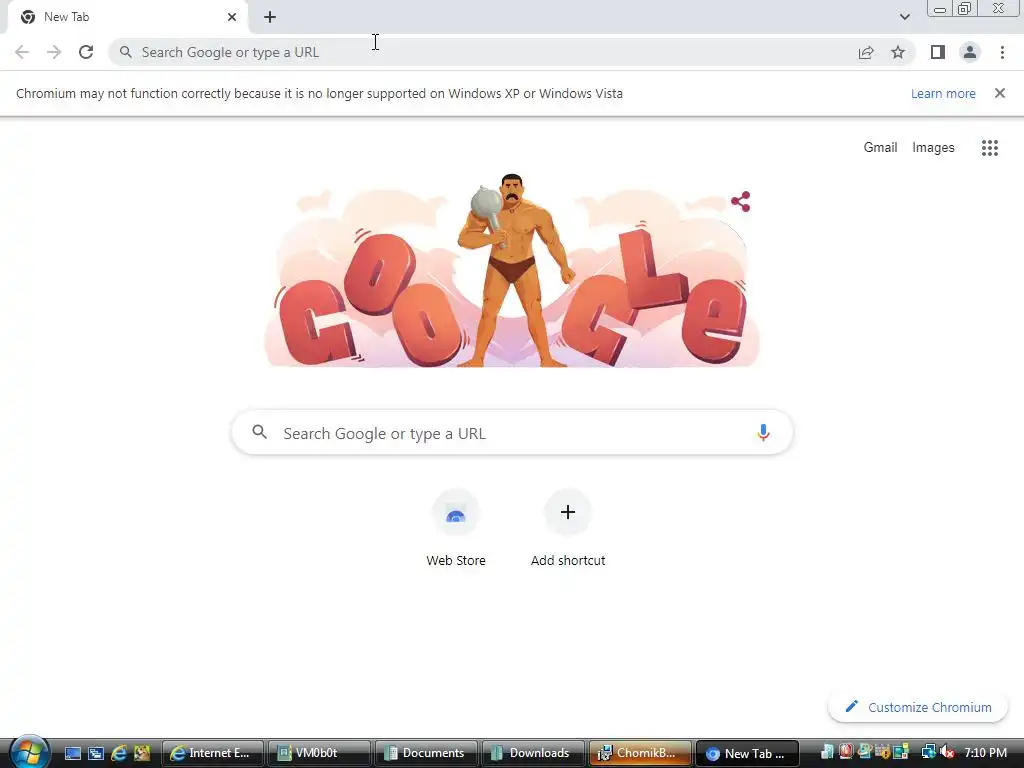Click New Tab taskbar button
The image size is (1024, 768).
pos(747,753)
